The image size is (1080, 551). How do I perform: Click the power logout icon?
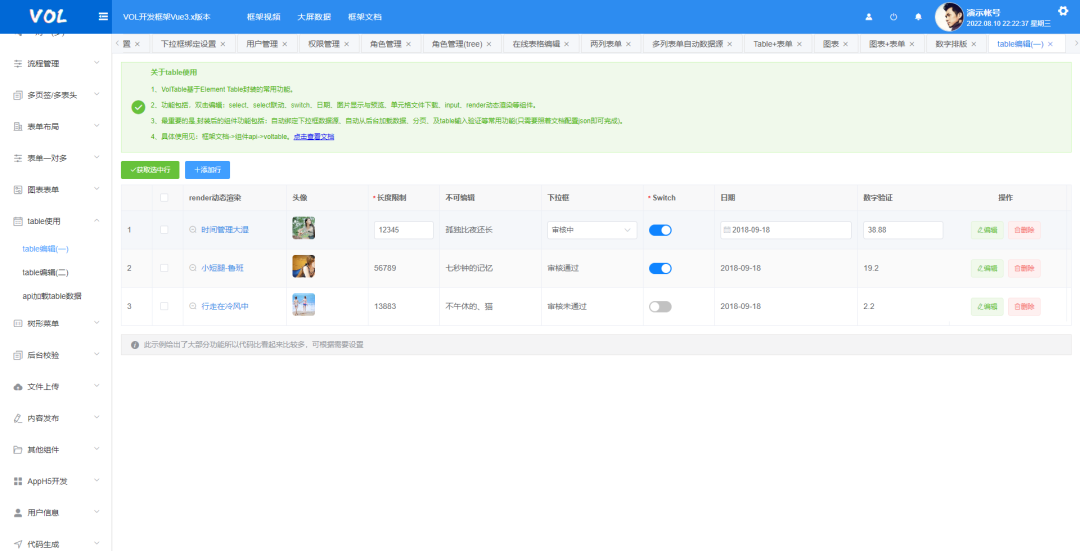coord(893,17)
